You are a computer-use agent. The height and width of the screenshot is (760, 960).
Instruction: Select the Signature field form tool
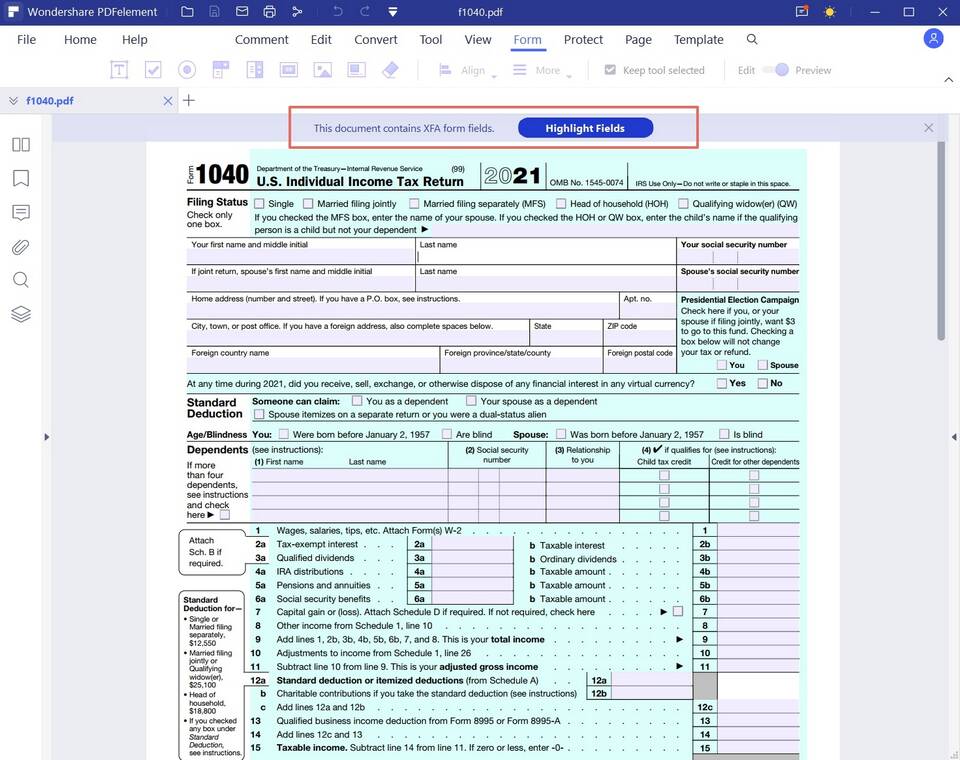pyautogui.click(x=356, y=70)
